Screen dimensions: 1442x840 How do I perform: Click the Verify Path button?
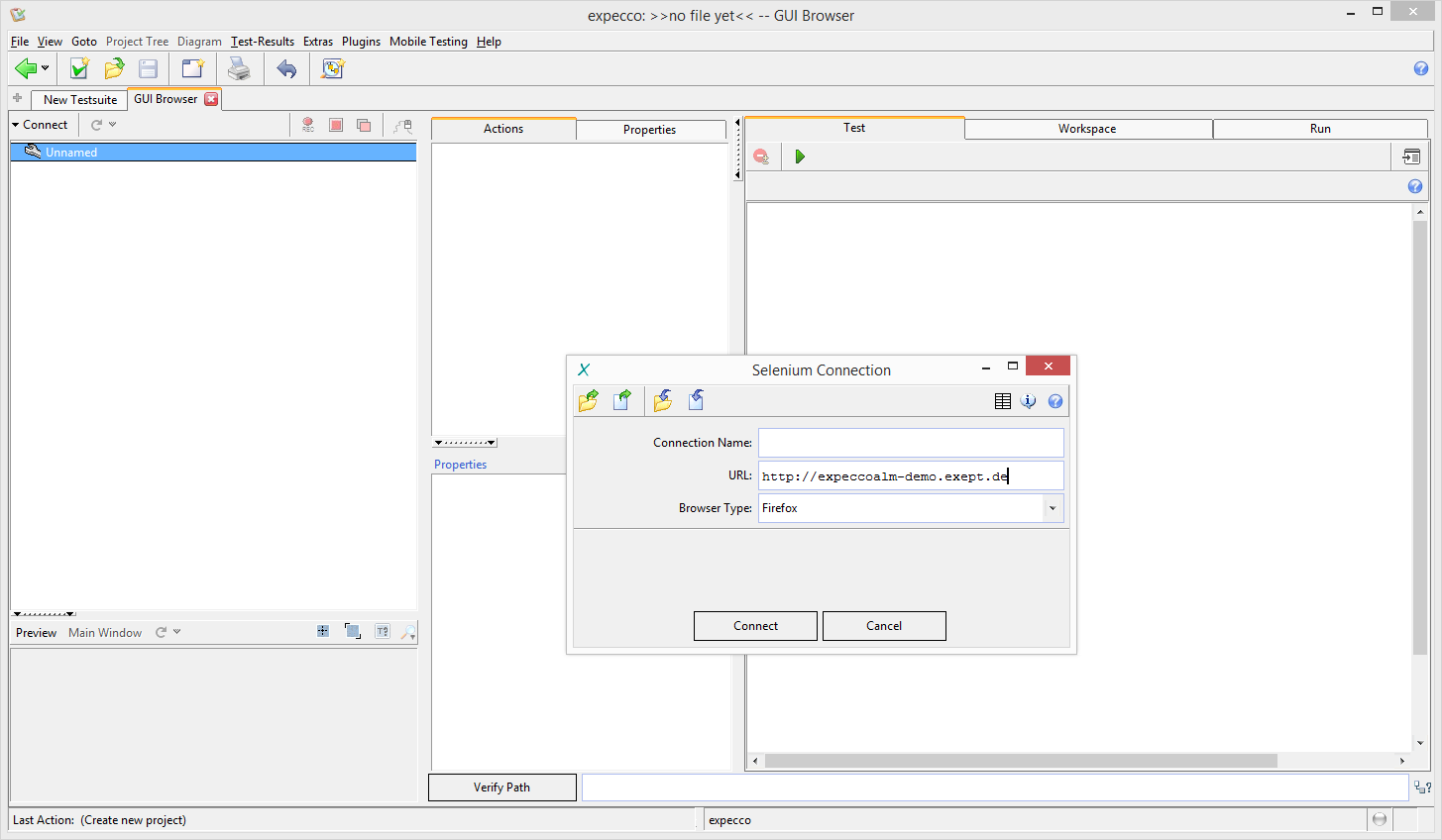501,787
